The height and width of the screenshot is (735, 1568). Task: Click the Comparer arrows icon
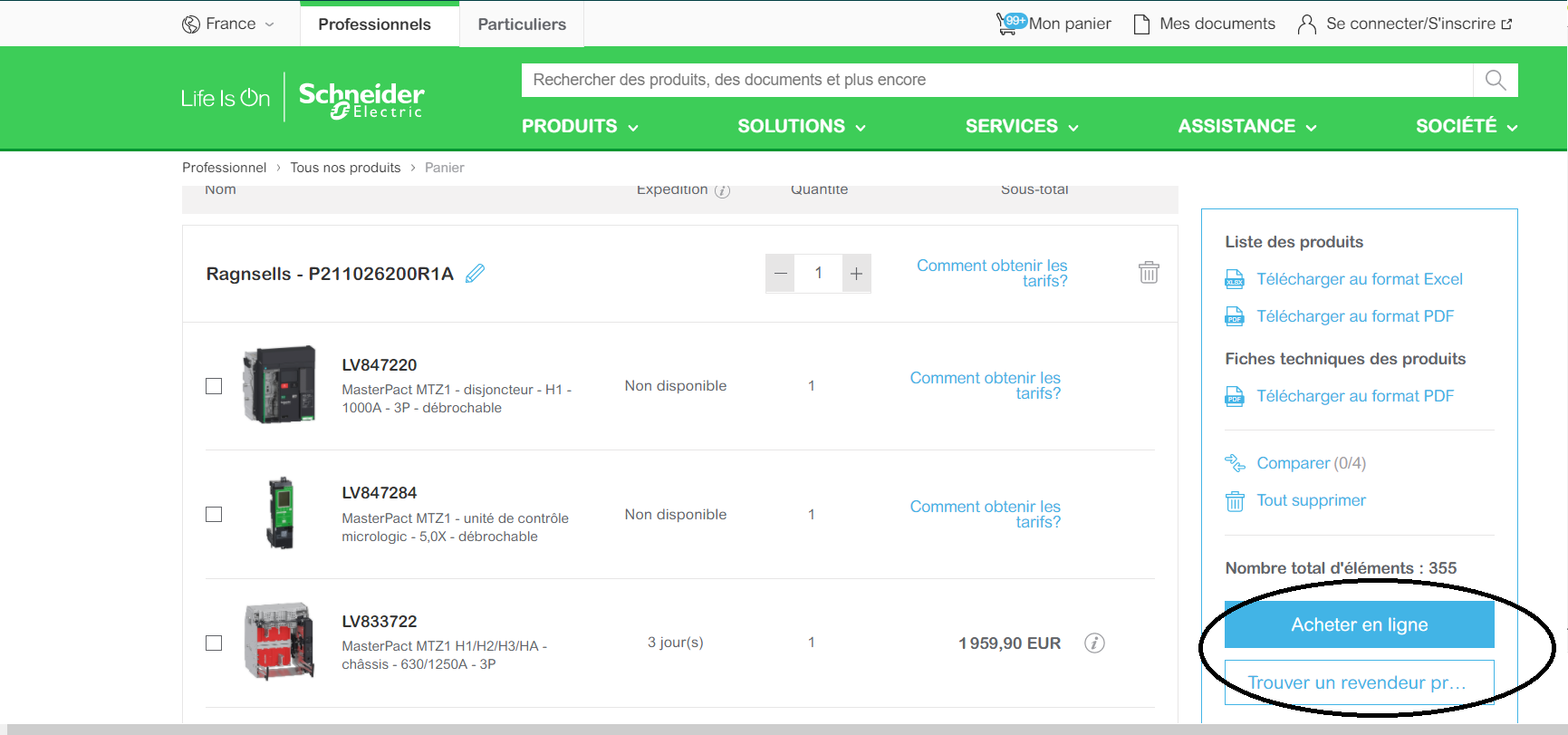click(x=1235, y=463)
